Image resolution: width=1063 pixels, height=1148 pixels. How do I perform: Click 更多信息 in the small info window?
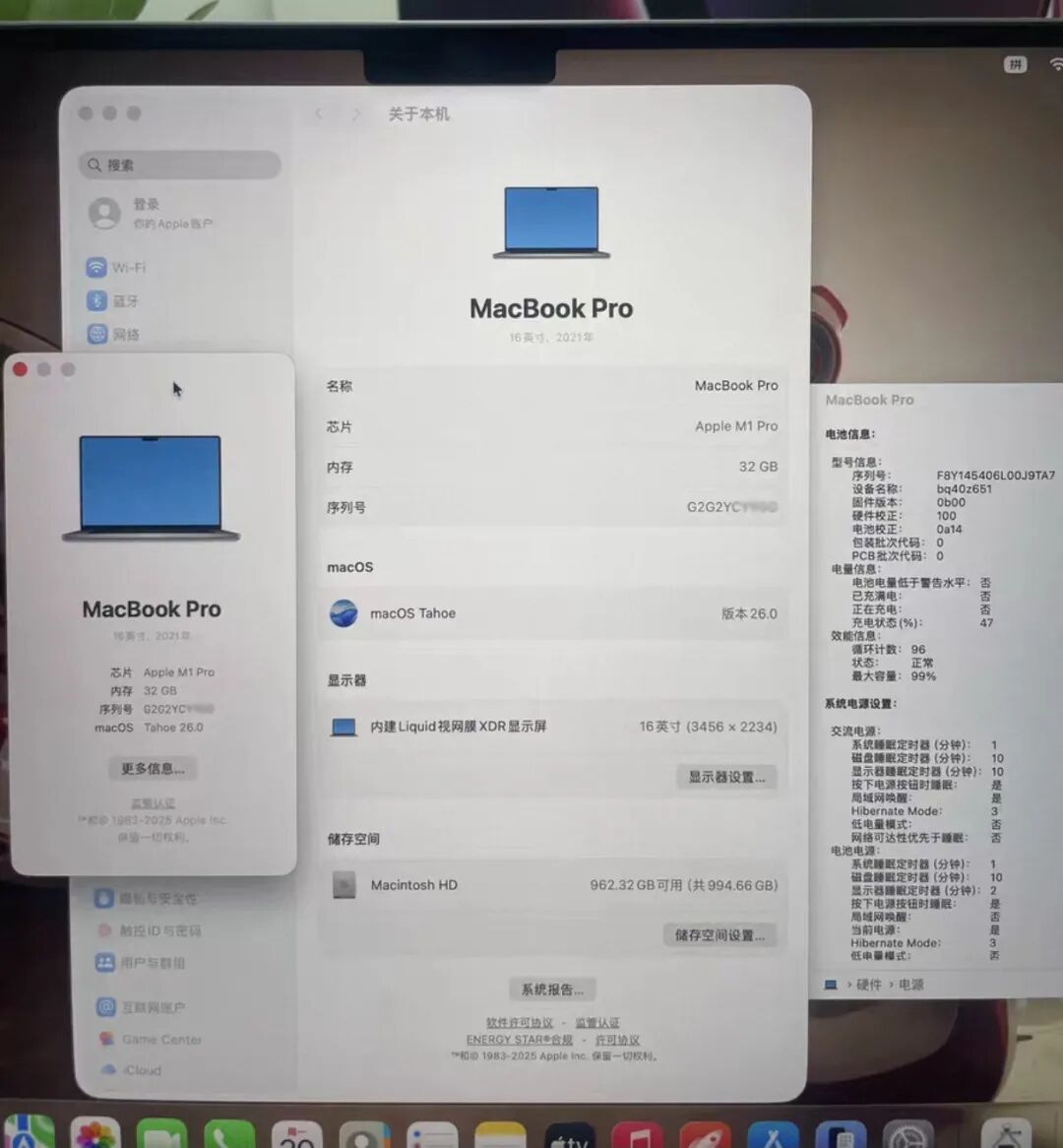click(x=152, y=768)
